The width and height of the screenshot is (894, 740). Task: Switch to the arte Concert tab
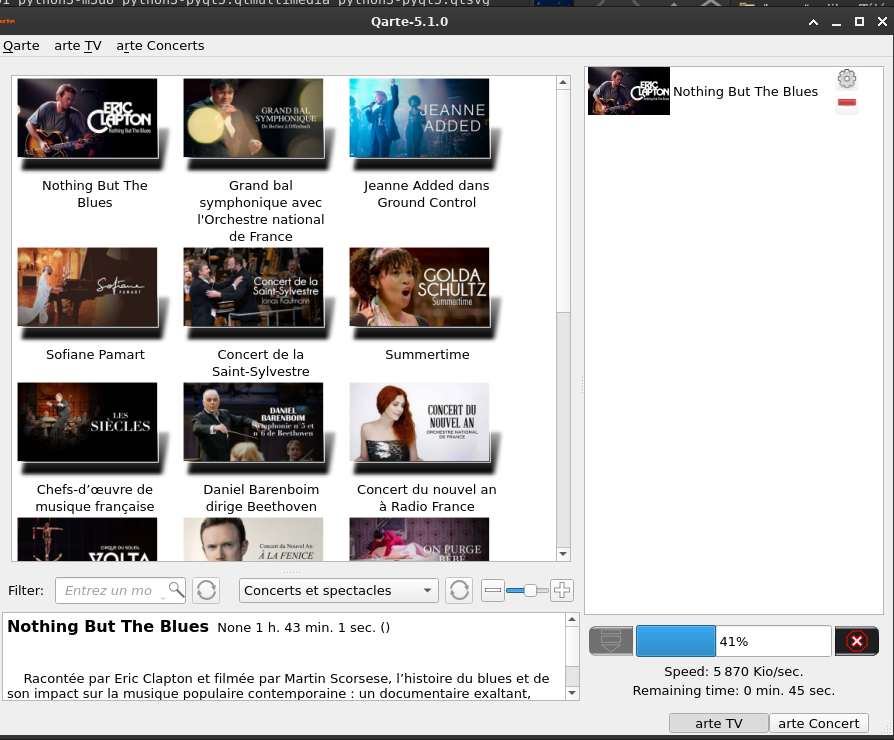[818, 723]
